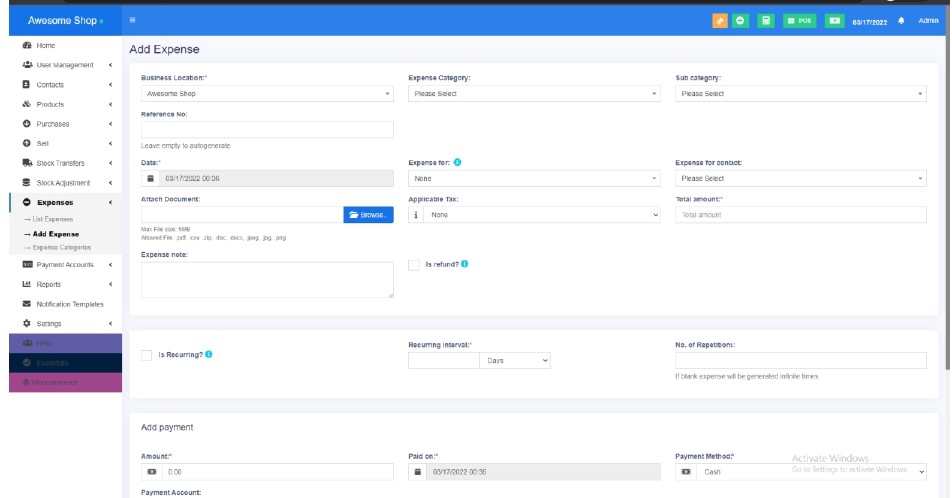The height and width of the screenshot is (498, 952).
Task: Check the Is refund checkbox
Action: tap(414, 265)
